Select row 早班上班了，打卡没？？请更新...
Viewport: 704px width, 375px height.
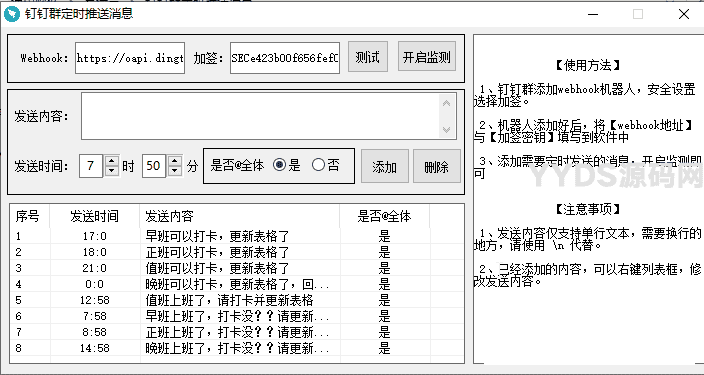pyautogui.click(x=237, y=316)
